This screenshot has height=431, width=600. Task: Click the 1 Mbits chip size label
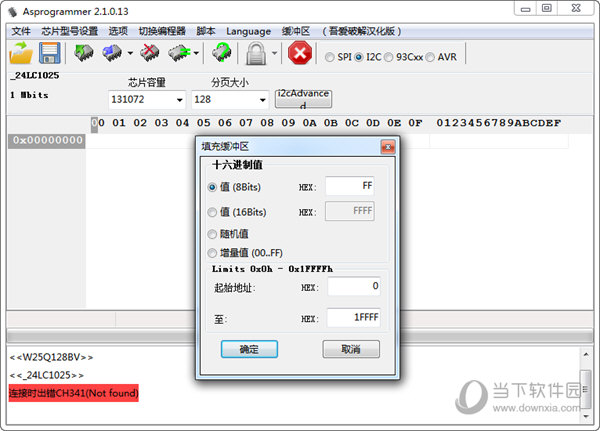(29, 95)
